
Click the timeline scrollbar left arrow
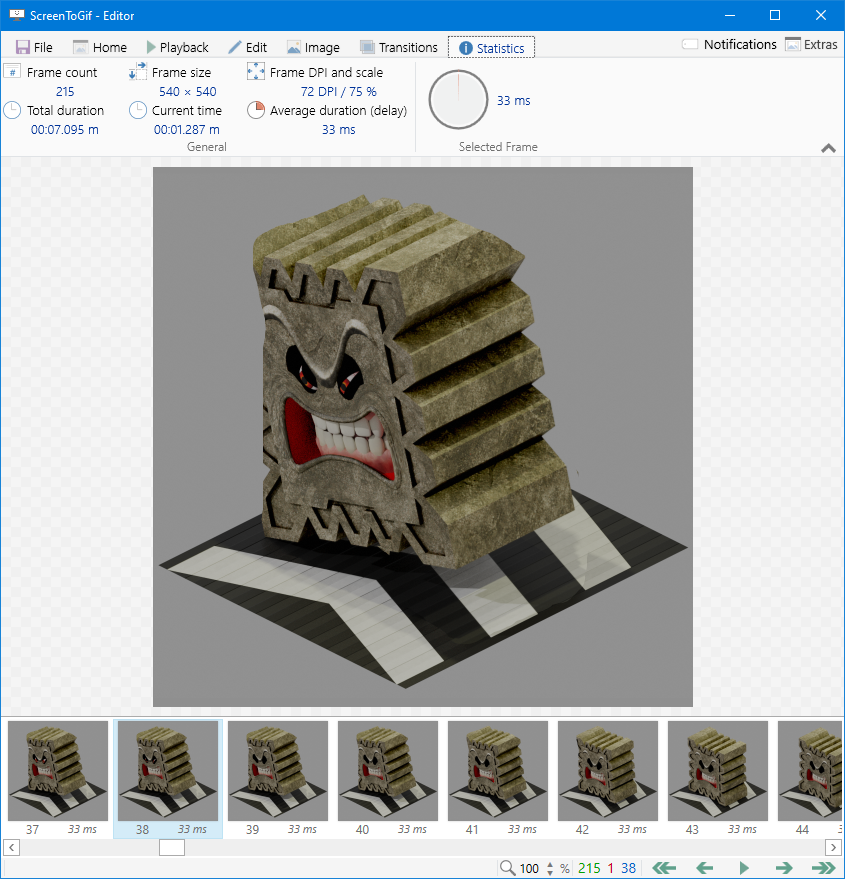click(11, 847)
